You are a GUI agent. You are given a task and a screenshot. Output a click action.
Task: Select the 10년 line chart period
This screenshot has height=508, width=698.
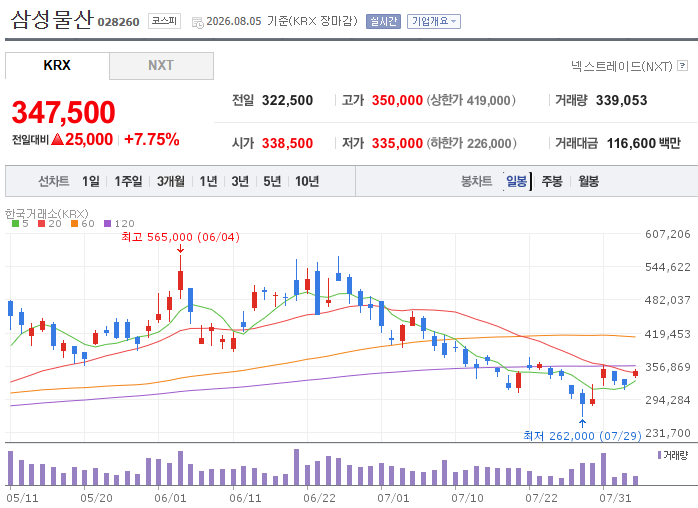(x=307, y=181)
